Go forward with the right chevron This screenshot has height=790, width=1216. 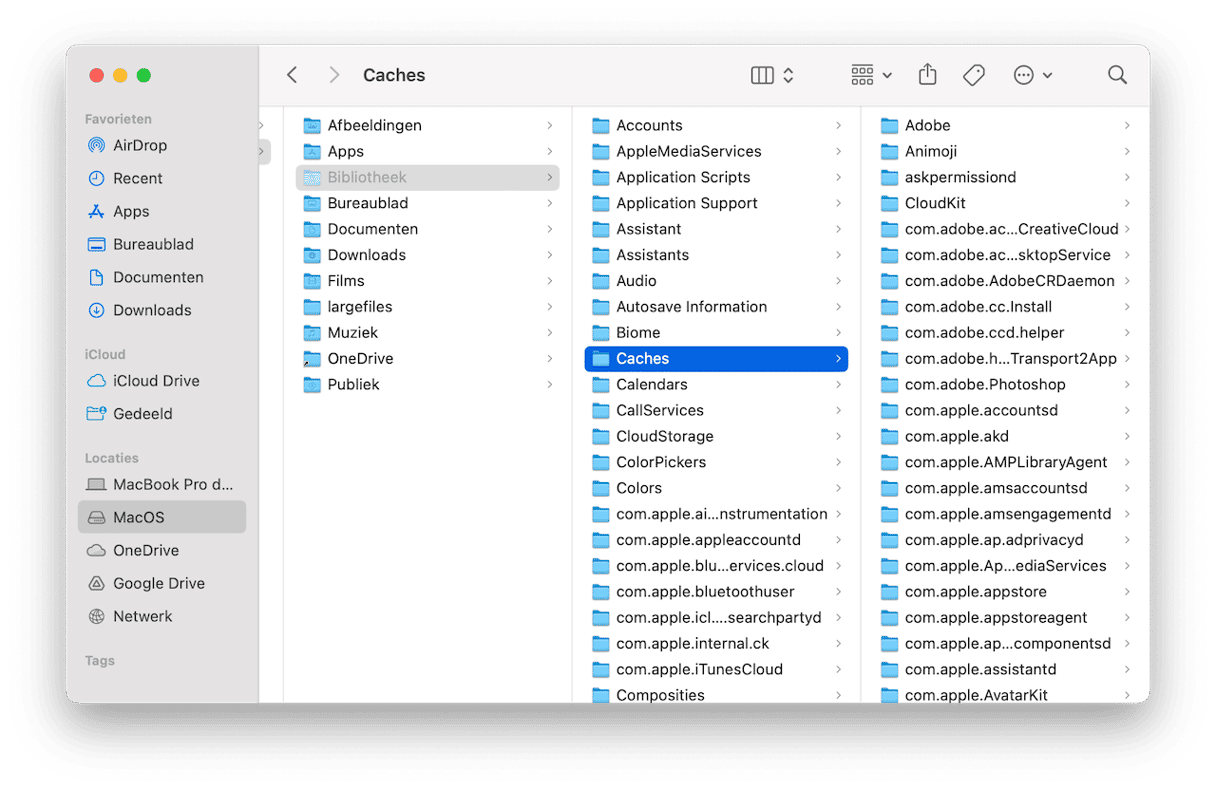334,75
